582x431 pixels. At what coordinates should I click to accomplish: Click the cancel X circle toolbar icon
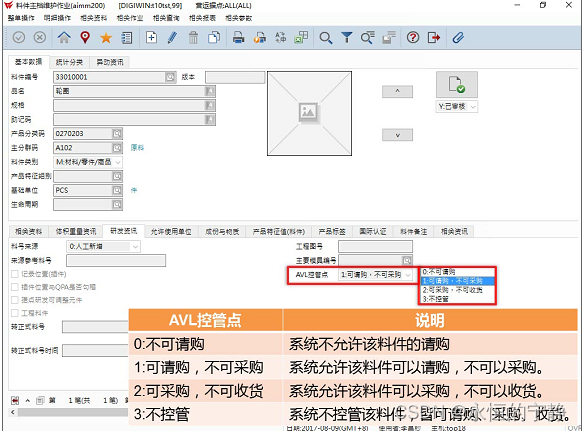(x=40, y=37)
